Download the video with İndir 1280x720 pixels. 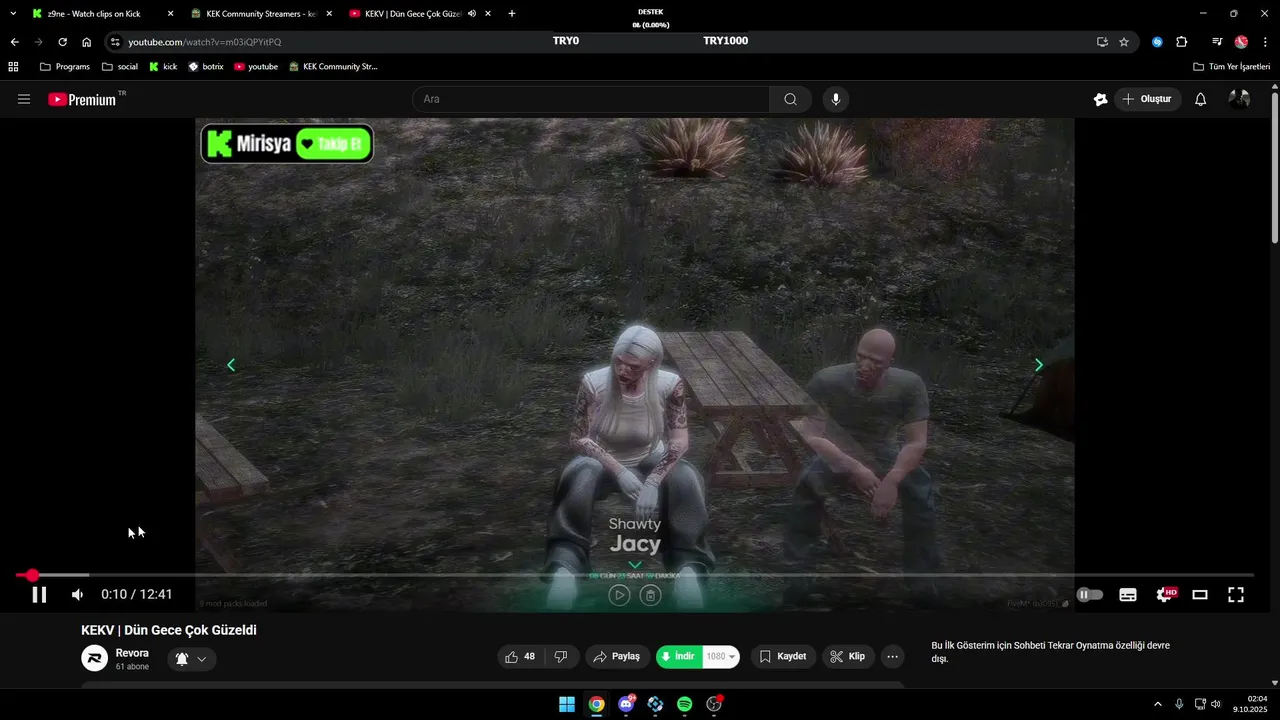(679, 657)
